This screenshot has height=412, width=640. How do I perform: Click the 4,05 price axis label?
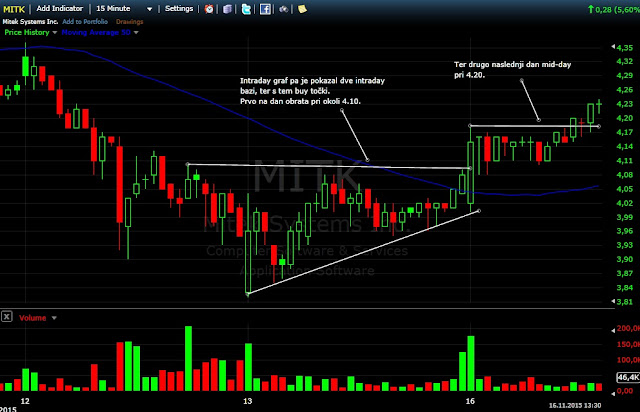(x=624, y=189)
